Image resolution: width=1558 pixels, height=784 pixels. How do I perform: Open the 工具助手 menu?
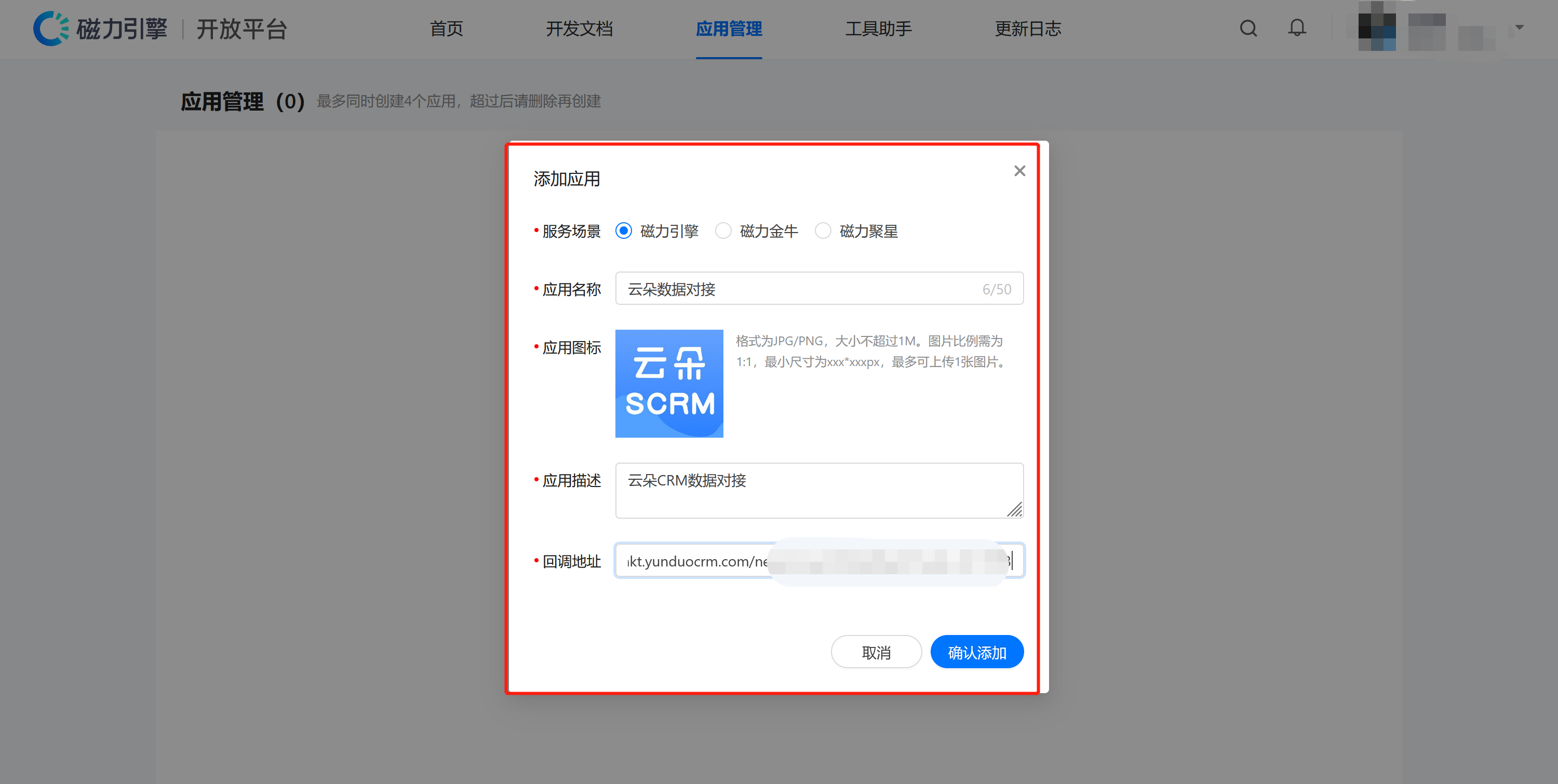click(878, 29)
